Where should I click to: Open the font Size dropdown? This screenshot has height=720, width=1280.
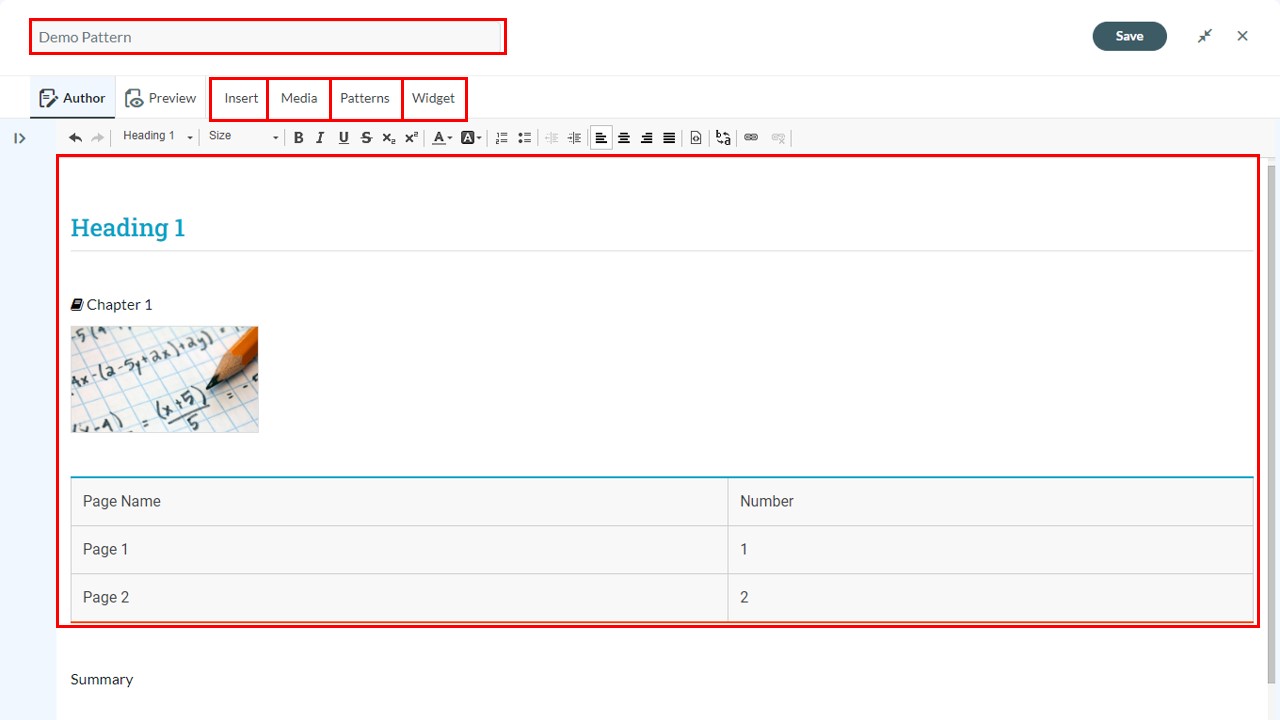(243, 137)
